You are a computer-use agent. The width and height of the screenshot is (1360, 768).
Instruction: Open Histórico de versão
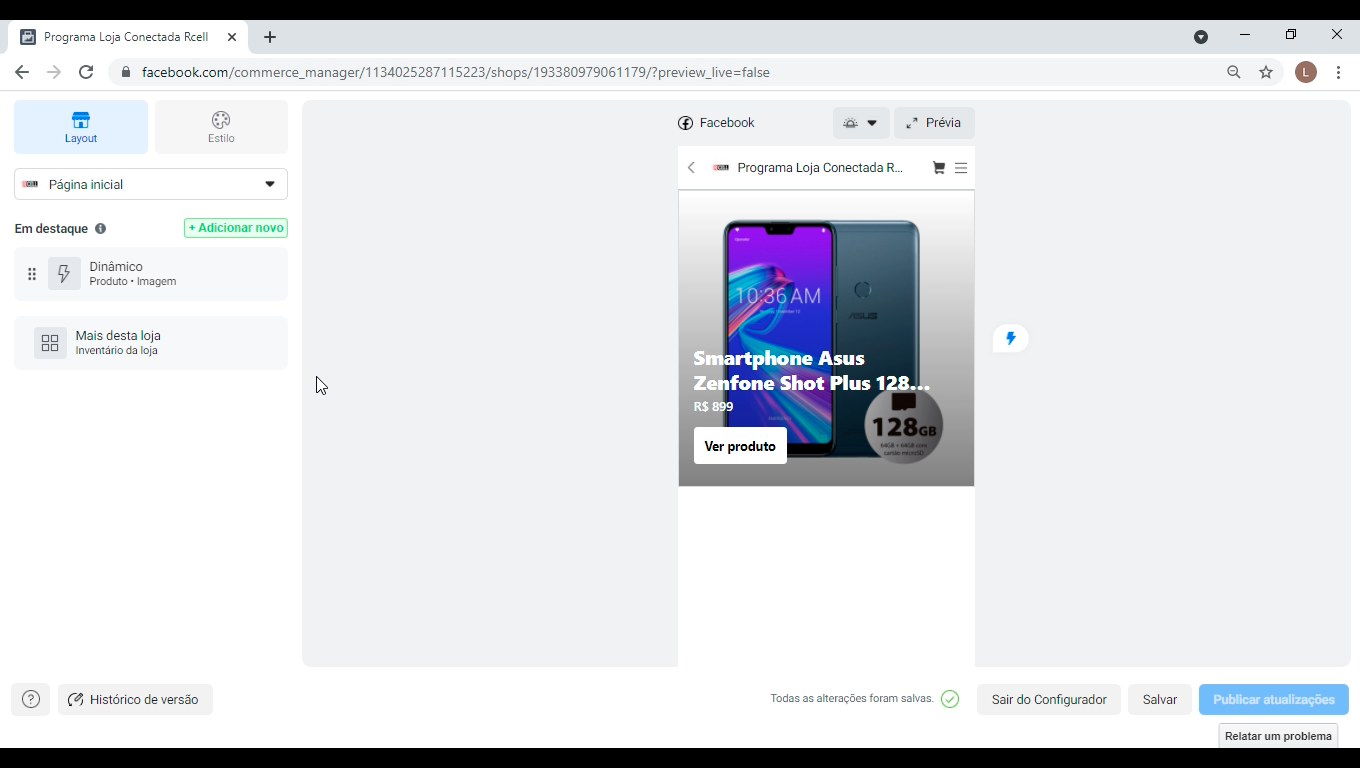135,700
